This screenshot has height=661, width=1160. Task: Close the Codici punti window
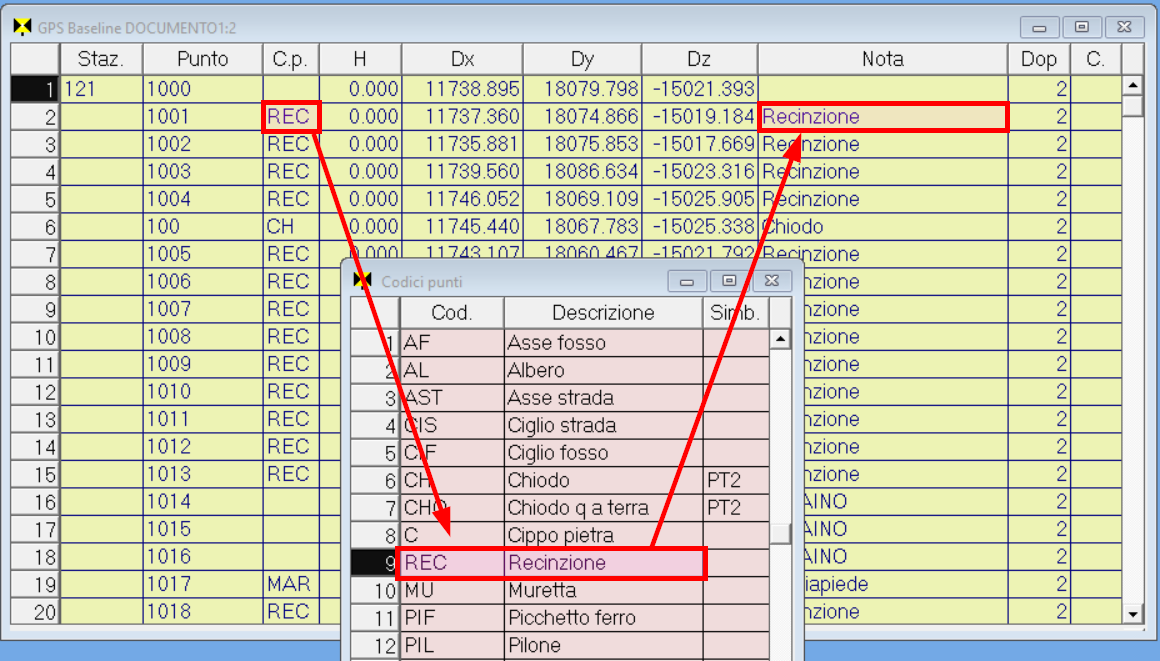[x=772, y=281]
